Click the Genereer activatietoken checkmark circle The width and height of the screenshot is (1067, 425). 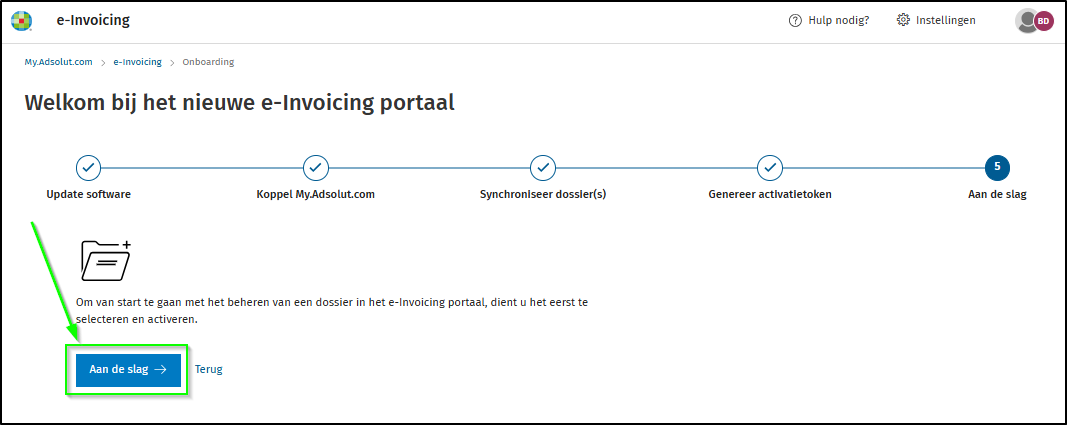(x=769, y=167)
